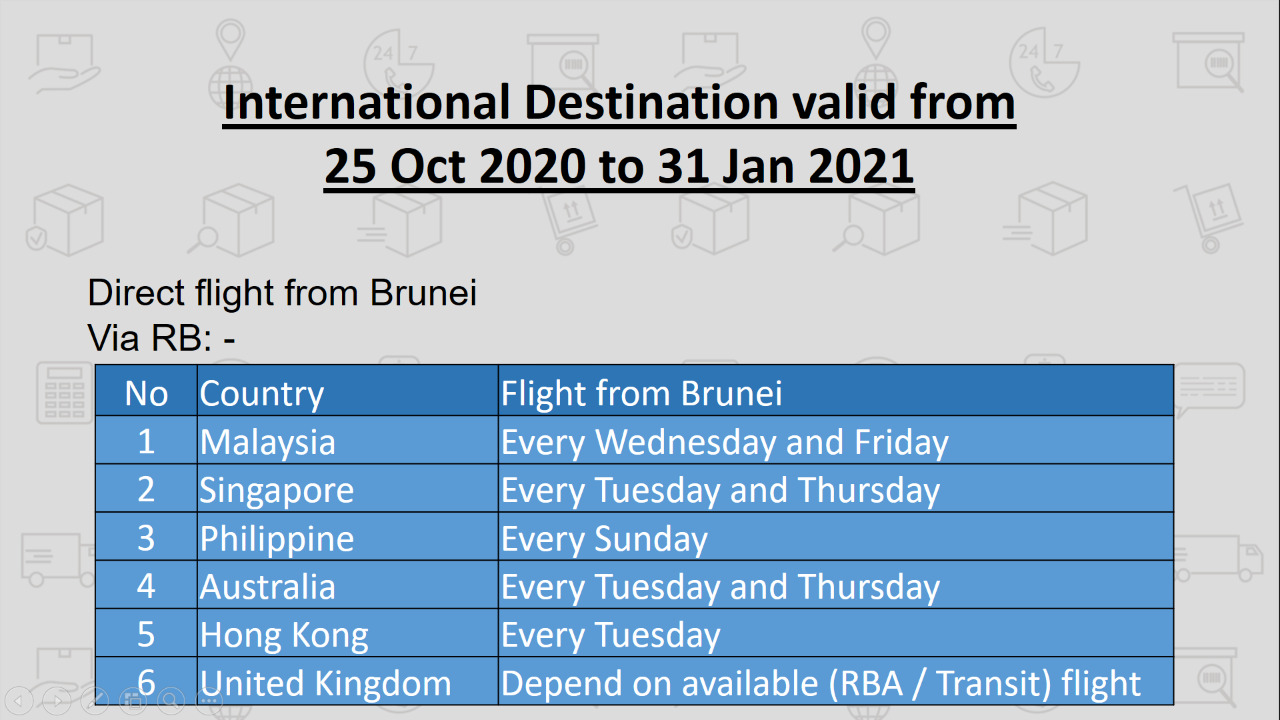The height and width of the screenshot is (720, 1280).
Task: Click the Australia country cell
Action: [348, 586]
